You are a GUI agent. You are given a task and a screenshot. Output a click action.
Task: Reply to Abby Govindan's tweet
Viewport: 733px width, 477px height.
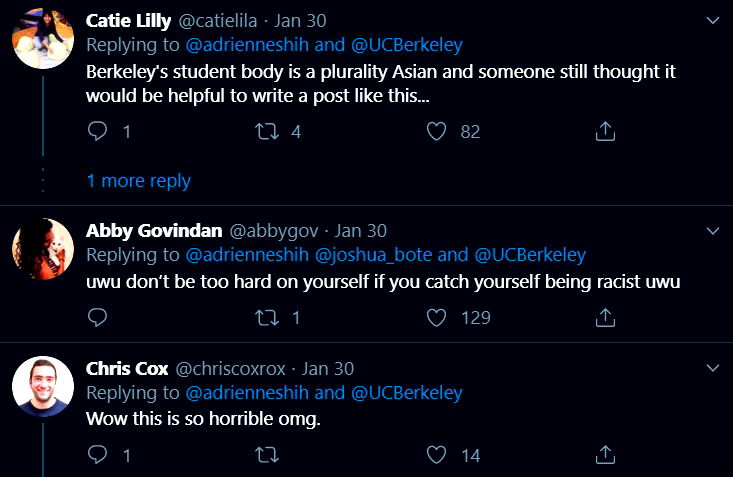(x=98, y=318)
